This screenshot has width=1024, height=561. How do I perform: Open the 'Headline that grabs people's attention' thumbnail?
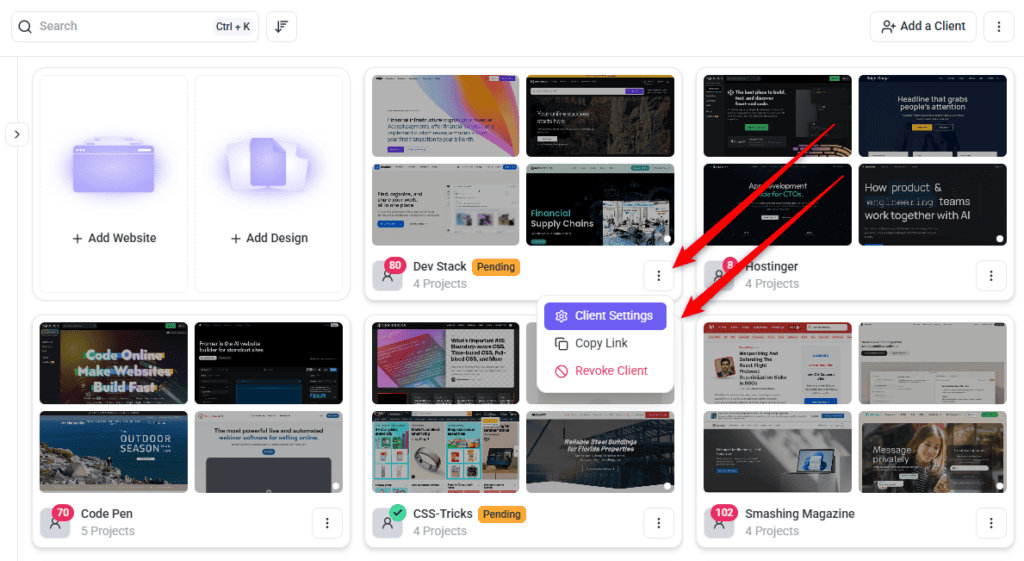[932, 116]
